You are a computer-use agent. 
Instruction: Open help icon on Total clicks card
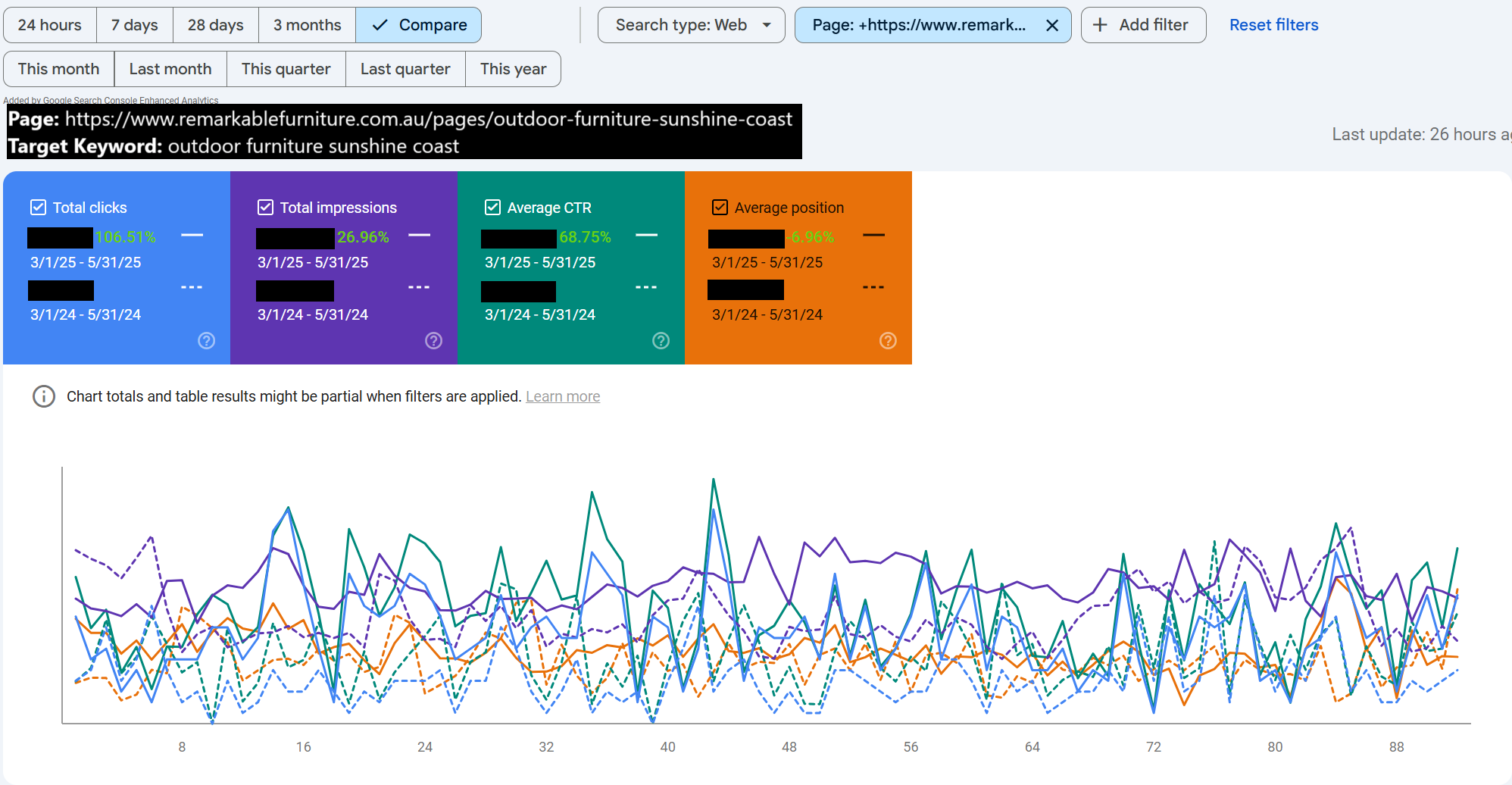pyautogui.click(x=206, y=341)
